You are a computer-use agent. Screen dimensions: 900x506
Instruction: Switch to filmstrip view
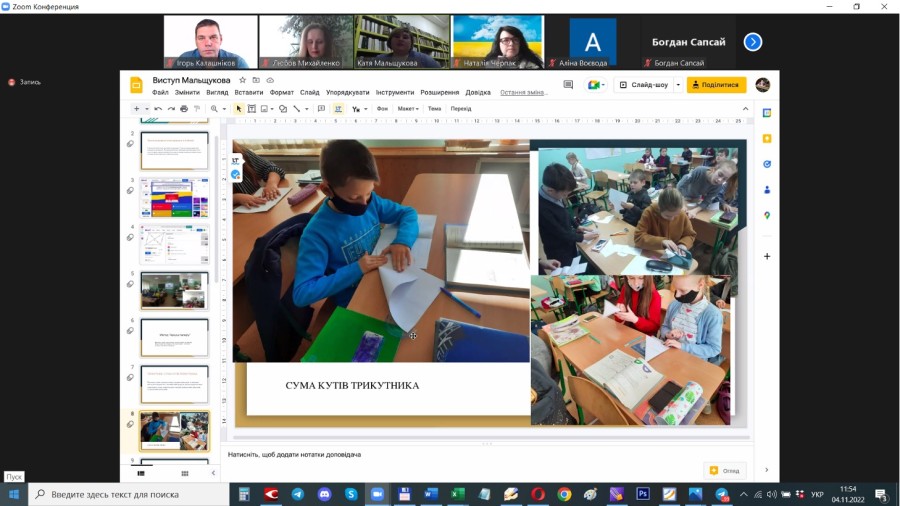click(141, 473)
